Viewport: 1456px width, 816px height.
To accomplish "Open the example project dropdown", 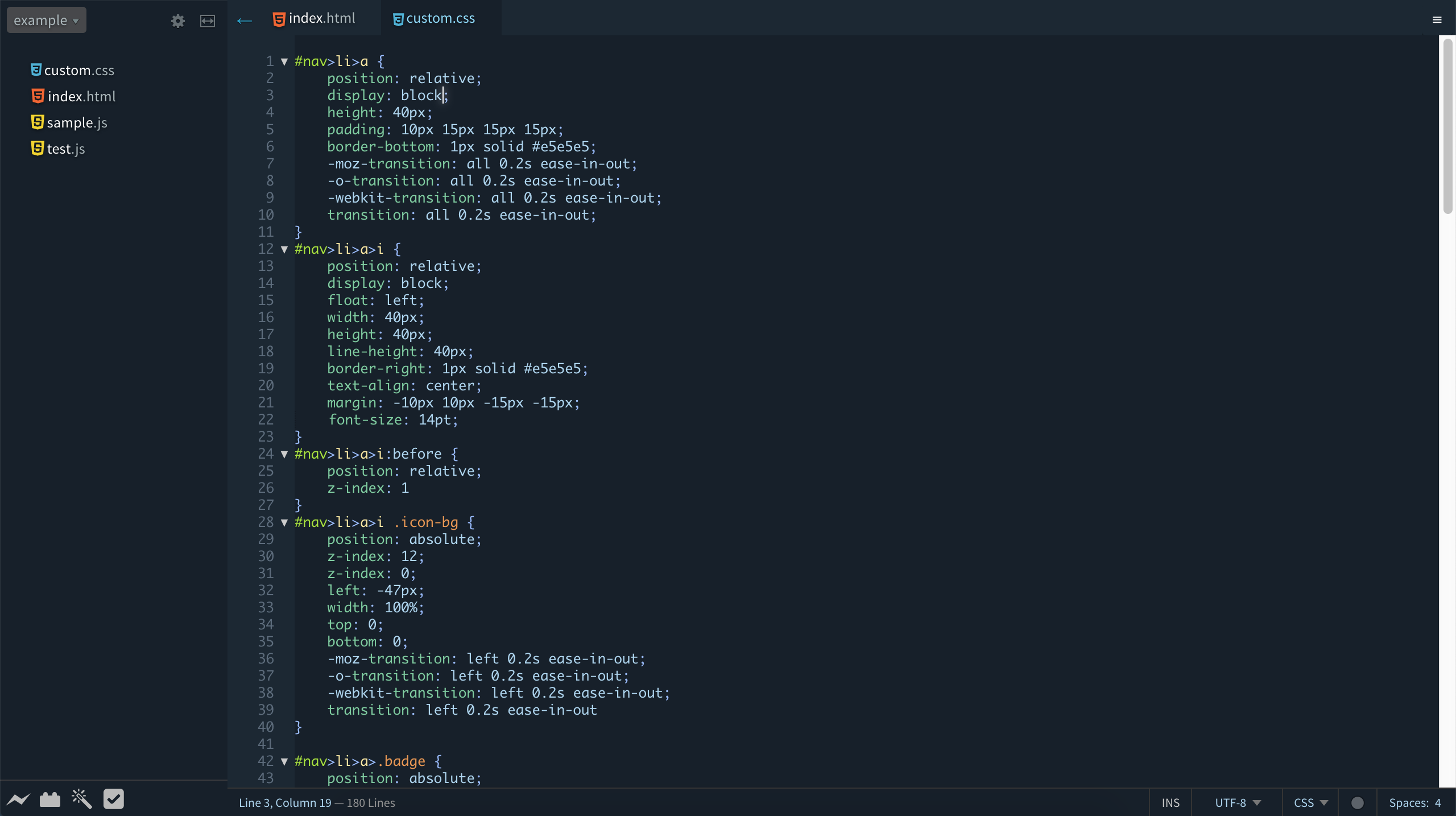I will (46, 20).
